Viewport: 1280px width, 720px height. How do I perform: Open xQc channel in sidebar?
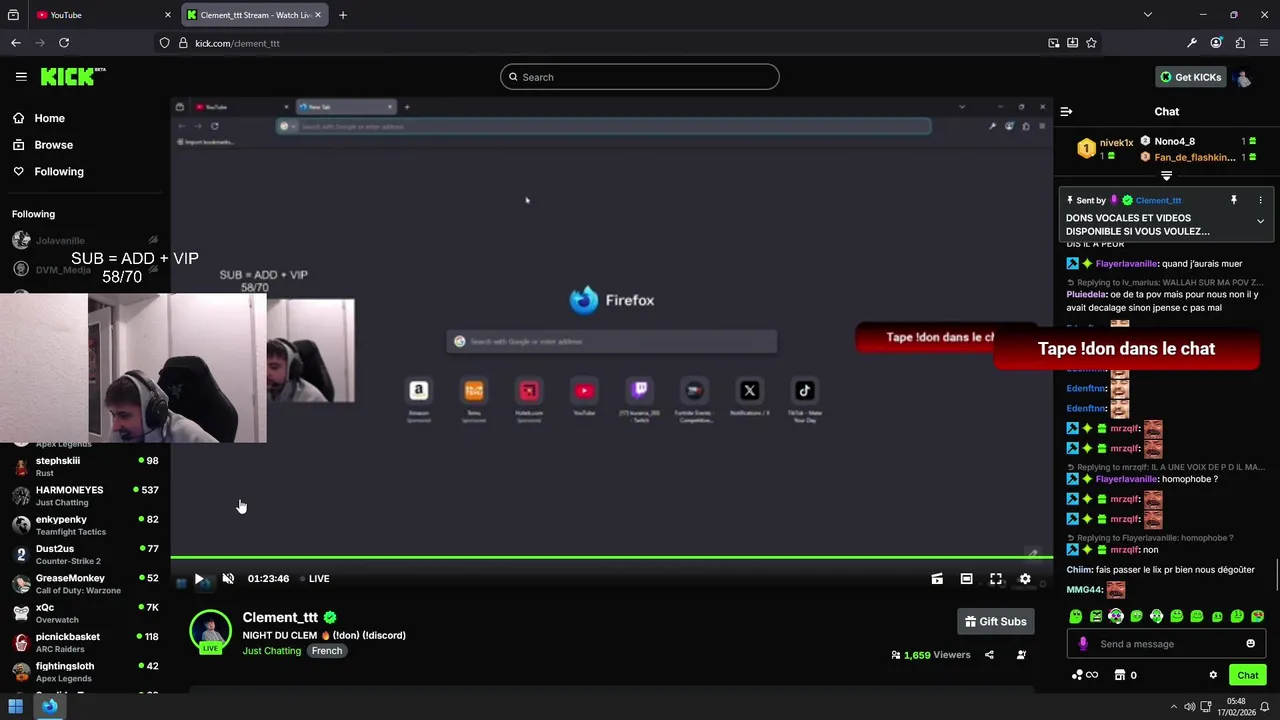tap(85, 613)
